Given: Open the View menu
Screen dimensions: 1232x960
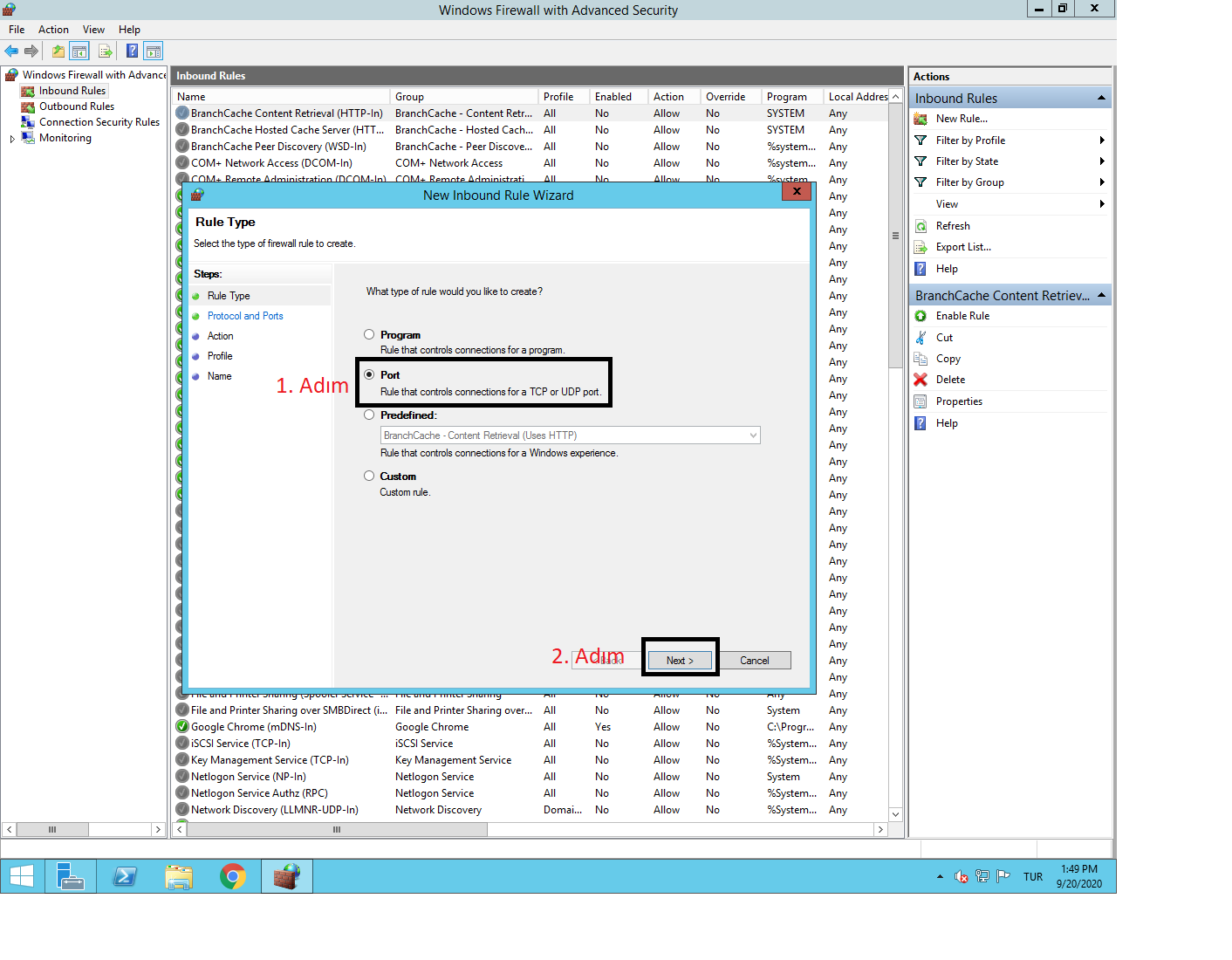Looking at the screenshot, I should coord(93,30).
